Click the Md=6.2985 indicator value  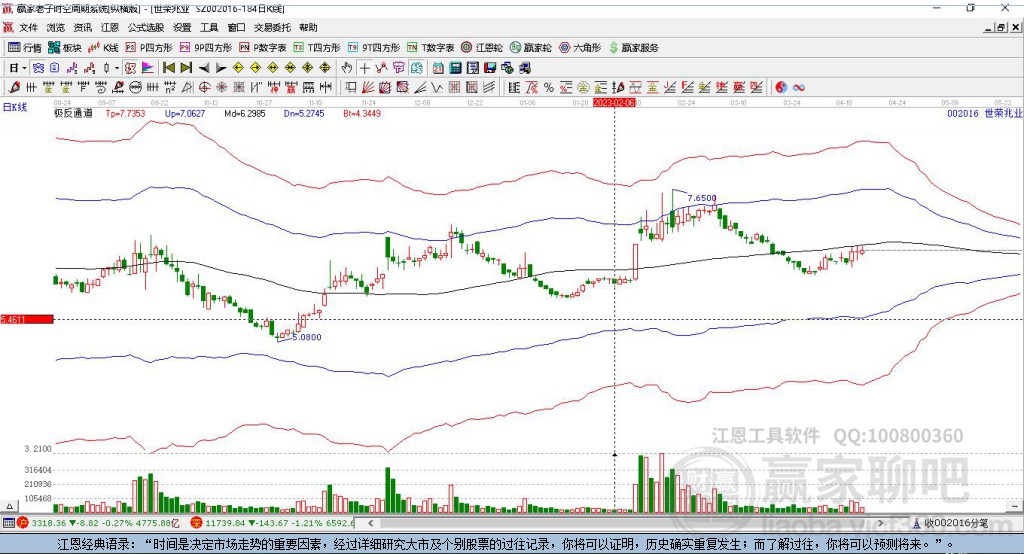coord(245,113)
